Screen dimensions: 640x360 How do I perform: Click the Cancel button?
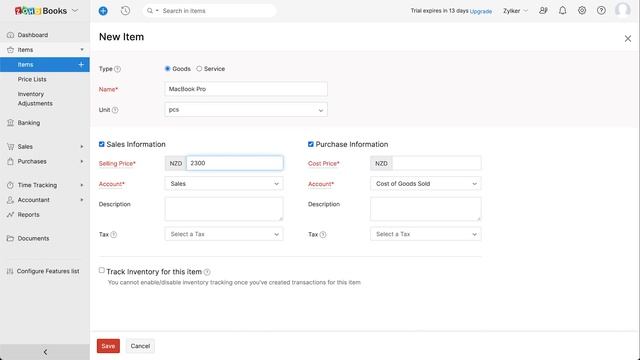(140, 346)
